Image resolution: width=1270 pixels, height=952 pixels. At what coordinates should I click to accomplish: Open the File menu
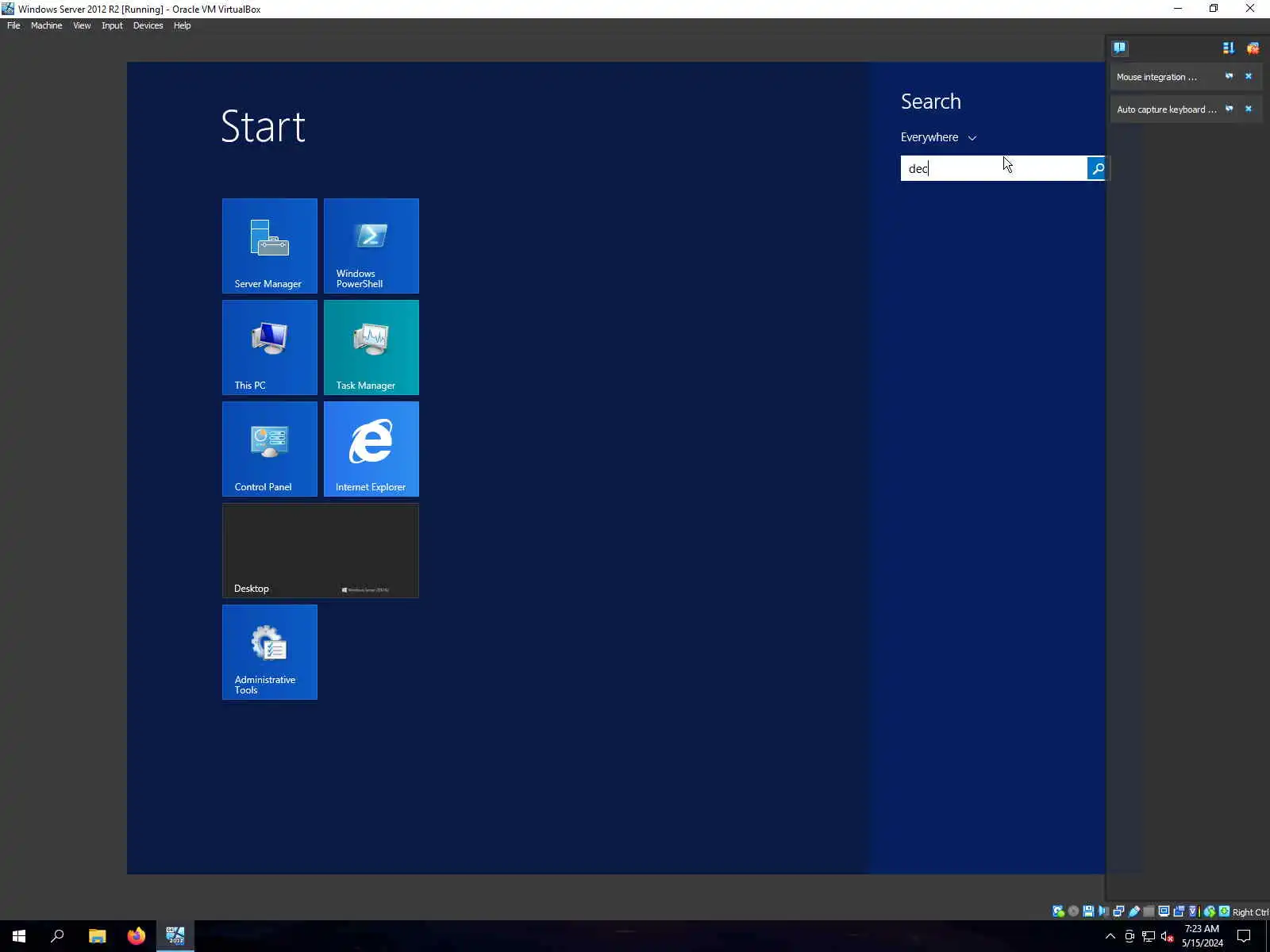13,25
